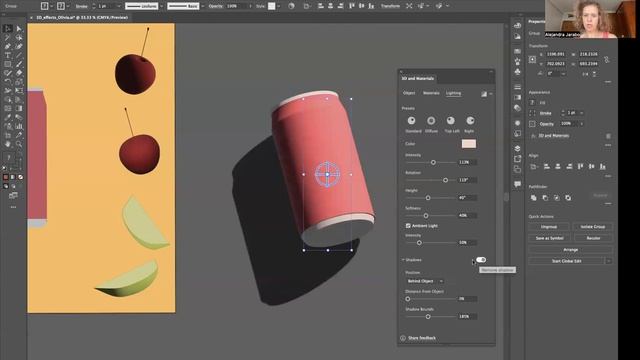Click the Arrange button
This screenshot has width=640, height=360.
[571, 249]
